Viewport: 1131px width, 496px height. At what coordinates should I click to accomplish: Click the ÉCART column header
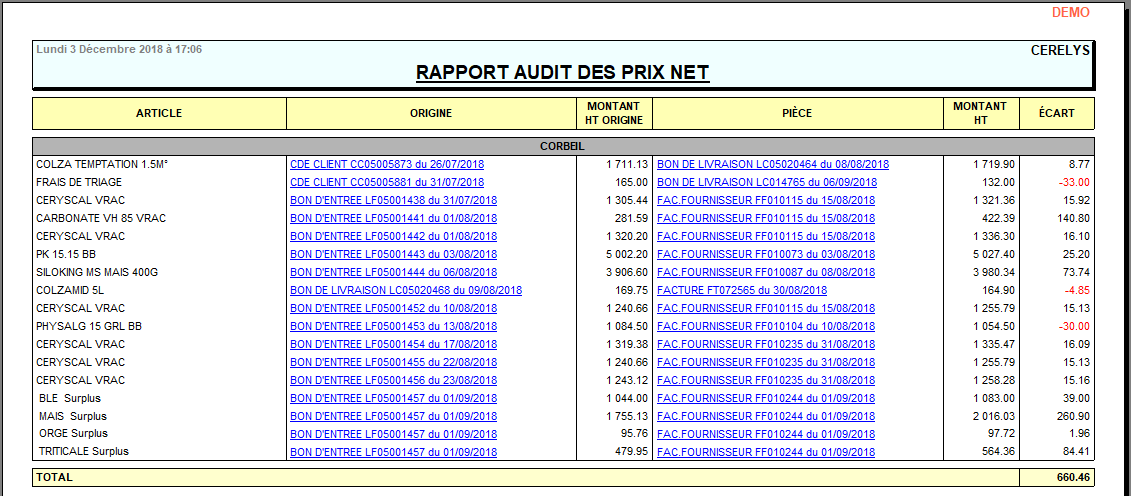pos(1056,113)
